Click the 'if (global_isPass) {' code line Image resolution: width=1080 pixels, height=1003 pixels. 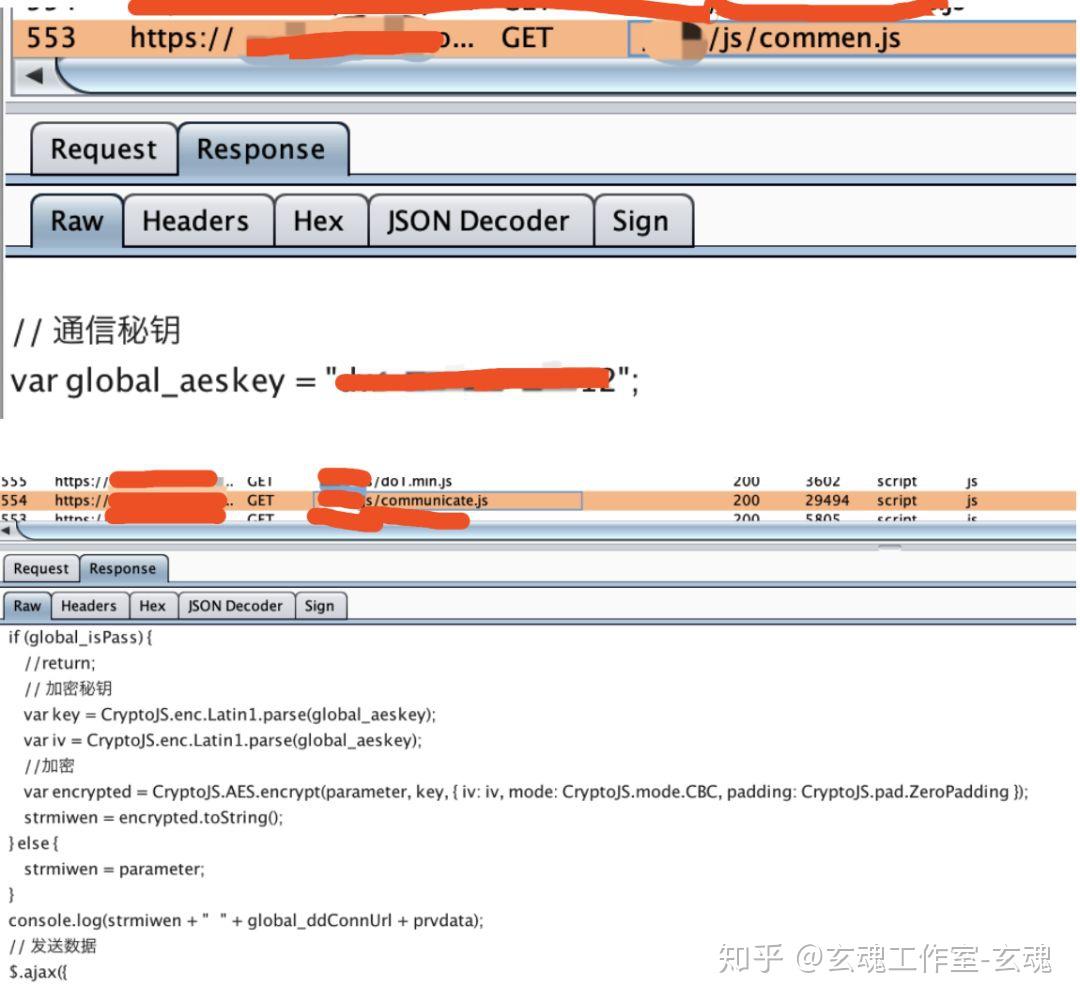pos(81,637)
